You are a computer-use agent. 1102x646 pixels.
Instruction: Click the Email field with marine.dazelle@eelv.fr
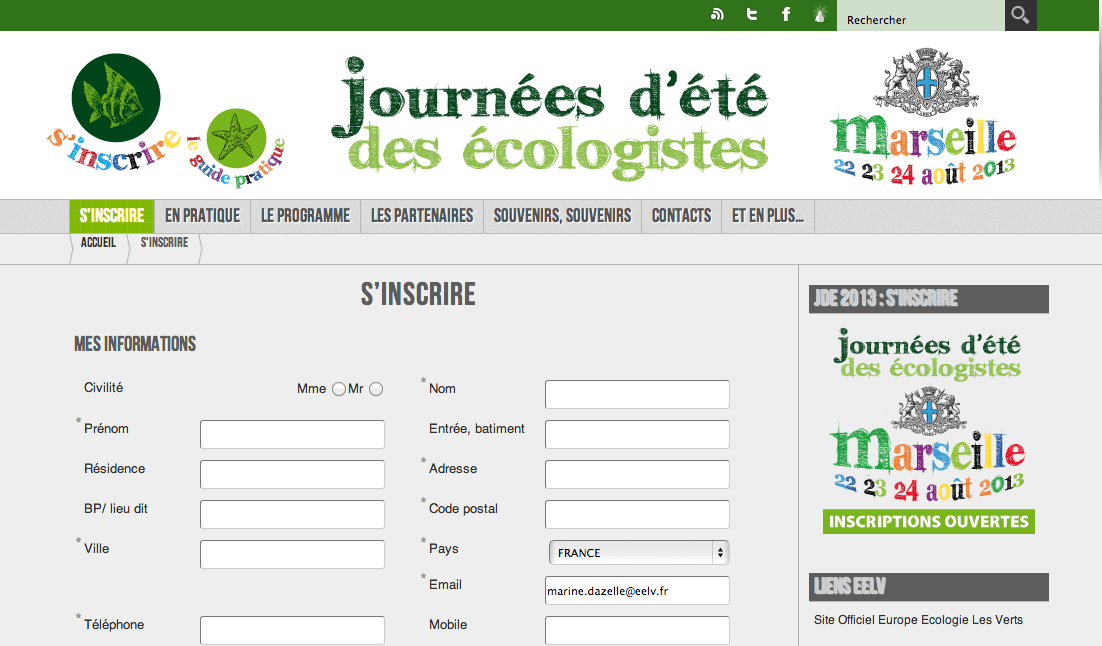(x=637, y=590)
